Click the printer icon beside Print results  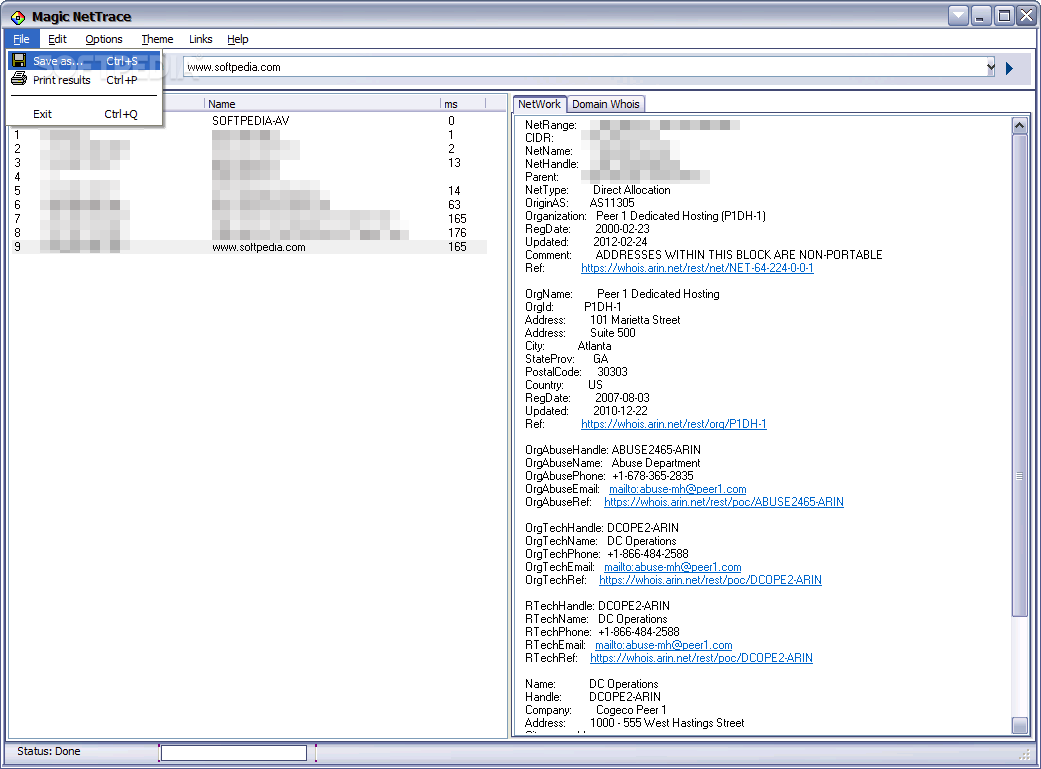point(19,79)
